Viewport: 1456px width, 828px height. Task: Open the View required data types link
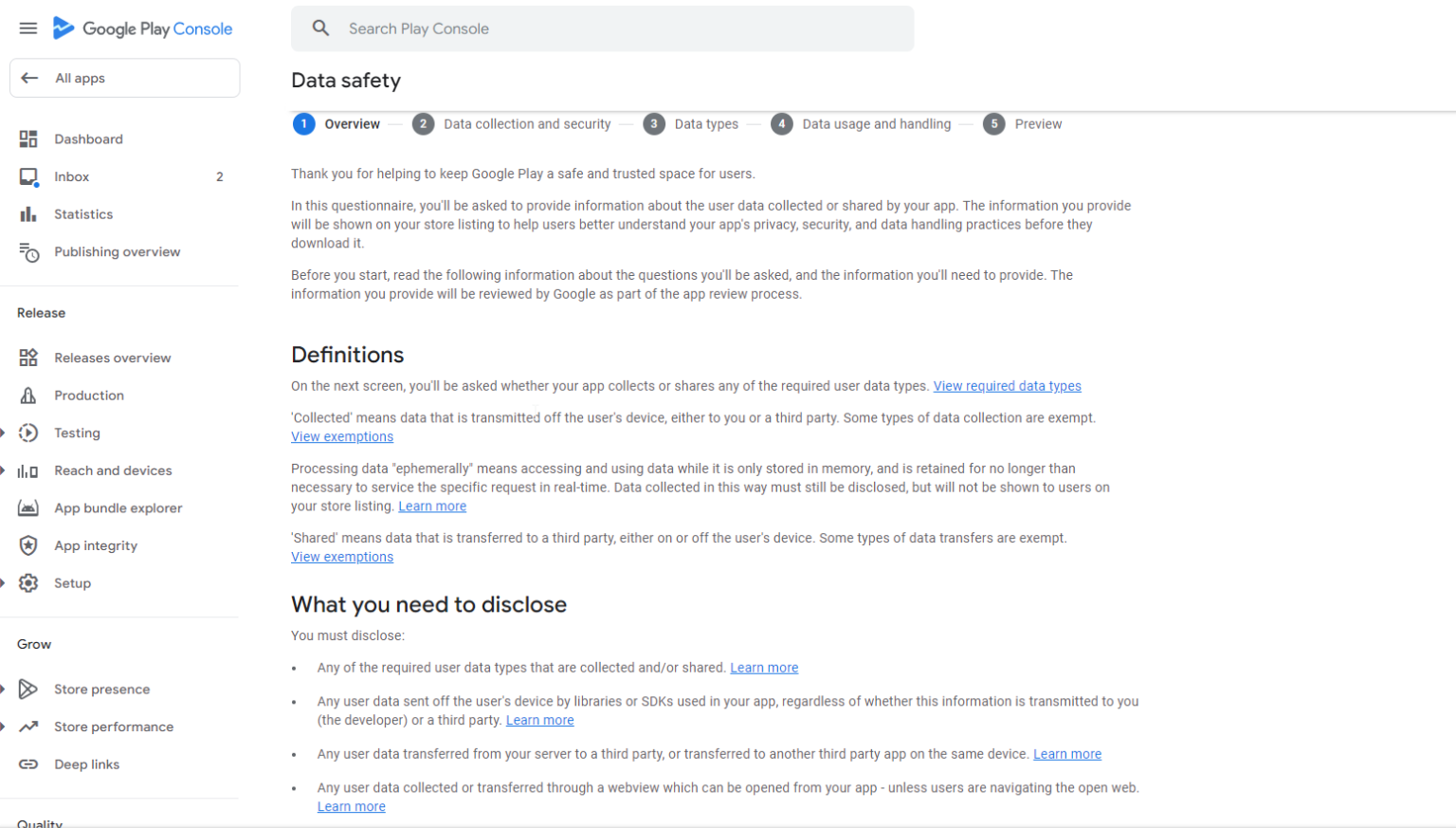pos(1007,386)
